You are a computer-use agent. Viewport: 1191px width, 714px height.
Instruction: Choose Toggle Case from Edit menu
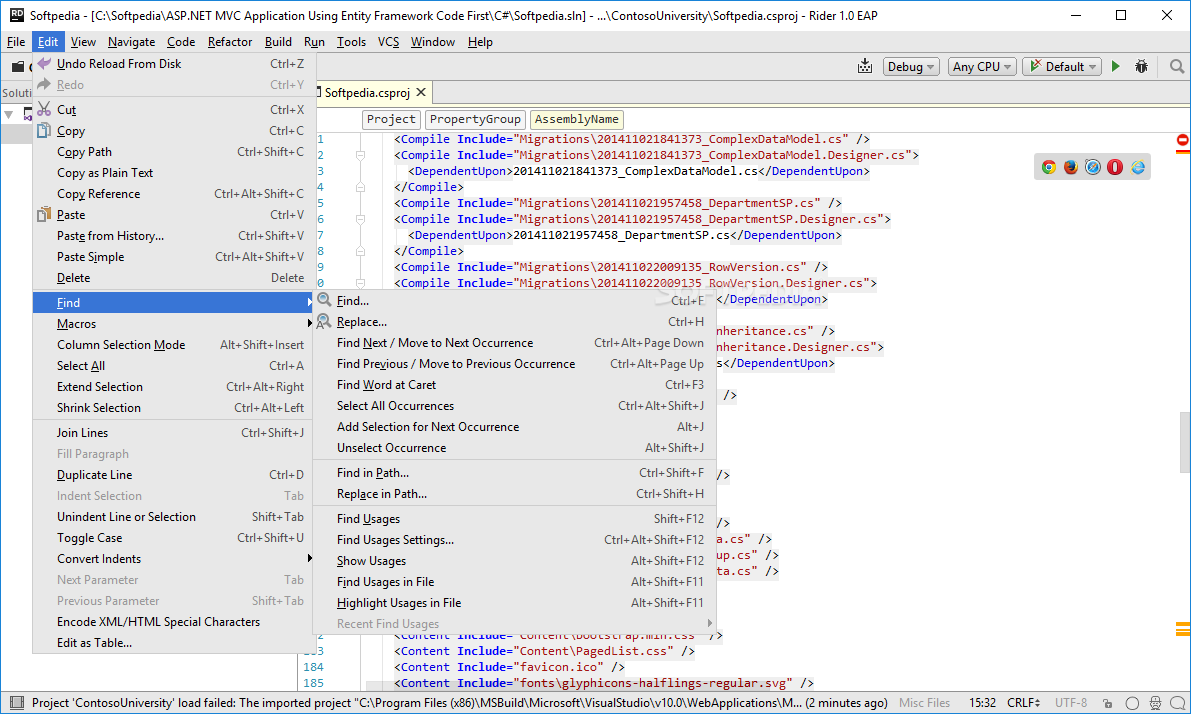point(173,538)
